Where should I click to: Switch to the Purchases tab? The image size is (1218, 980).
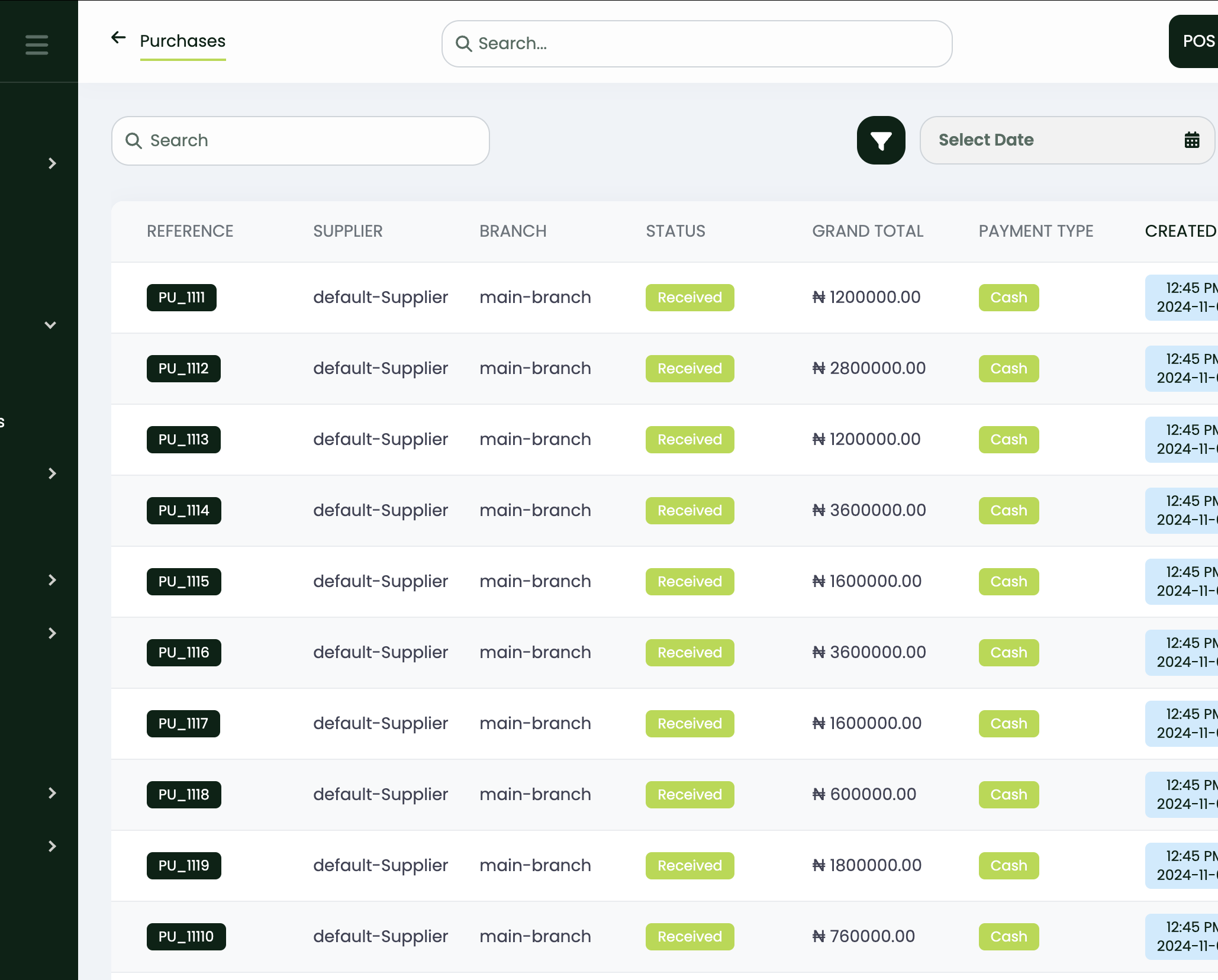coord(182,41)
